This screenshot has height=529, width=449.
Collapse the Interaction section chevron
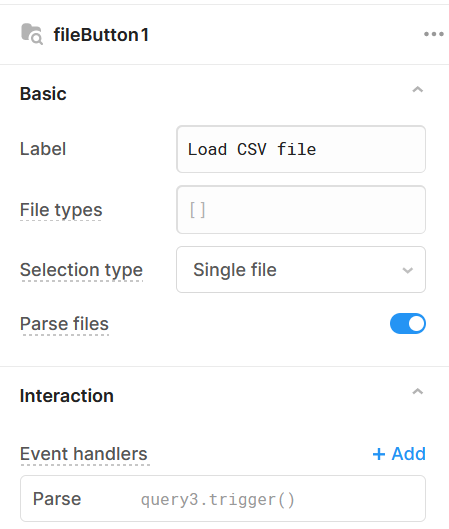click(418, 392)
